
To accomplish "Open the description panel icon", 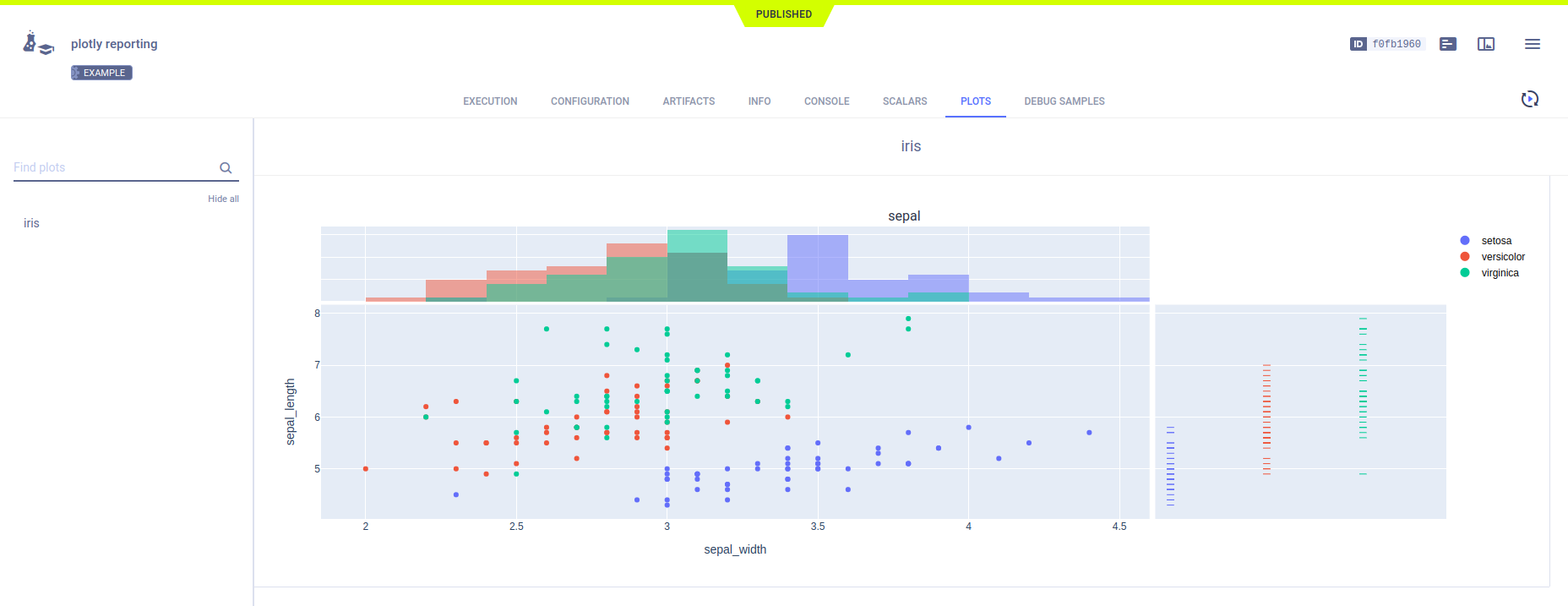I will 1448,44.
